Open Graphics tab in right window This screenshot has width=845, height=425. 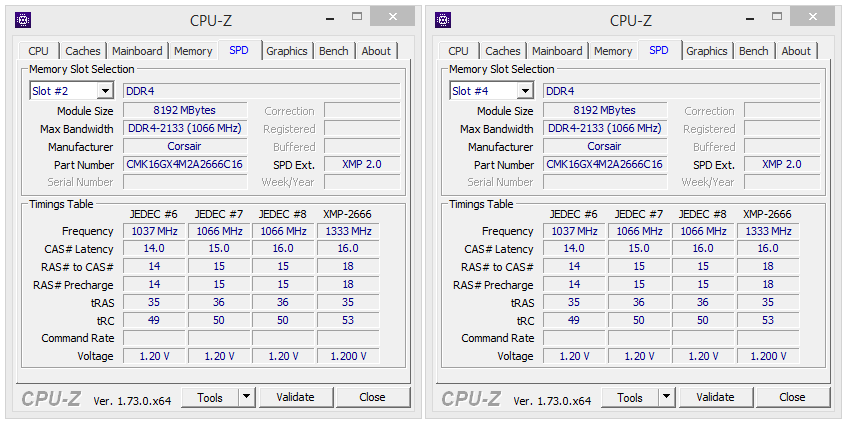707,51
